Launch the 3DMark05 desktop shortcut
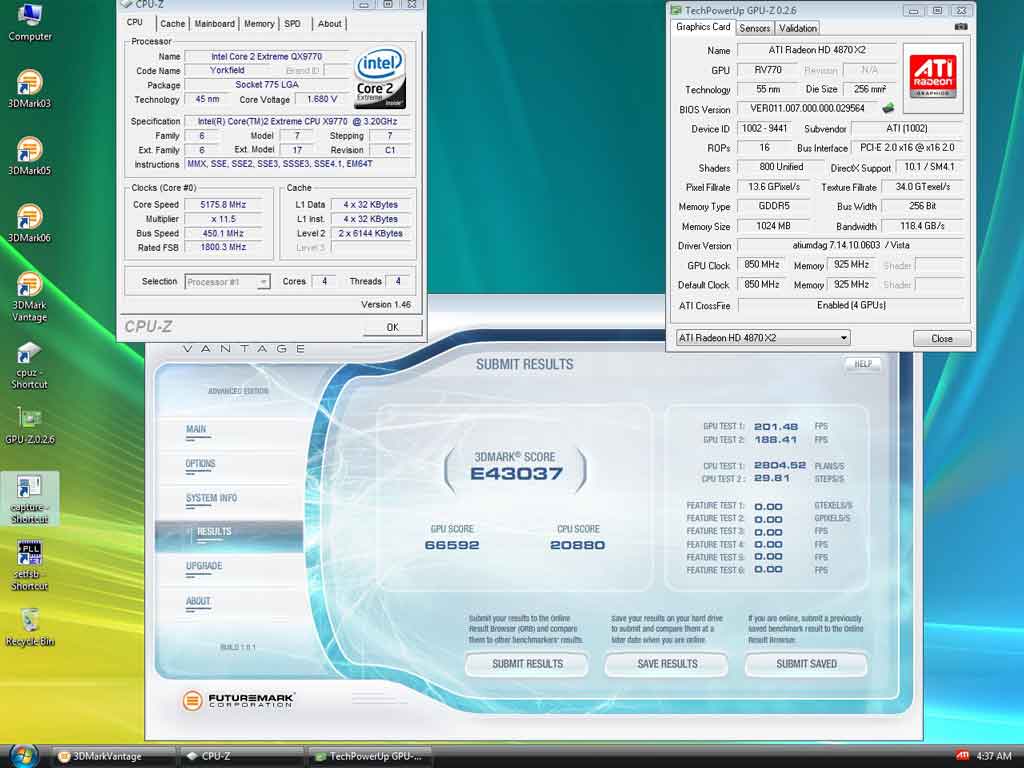Screen dimensions: 1024x768 pyautogui.click(x=29, y=156)
